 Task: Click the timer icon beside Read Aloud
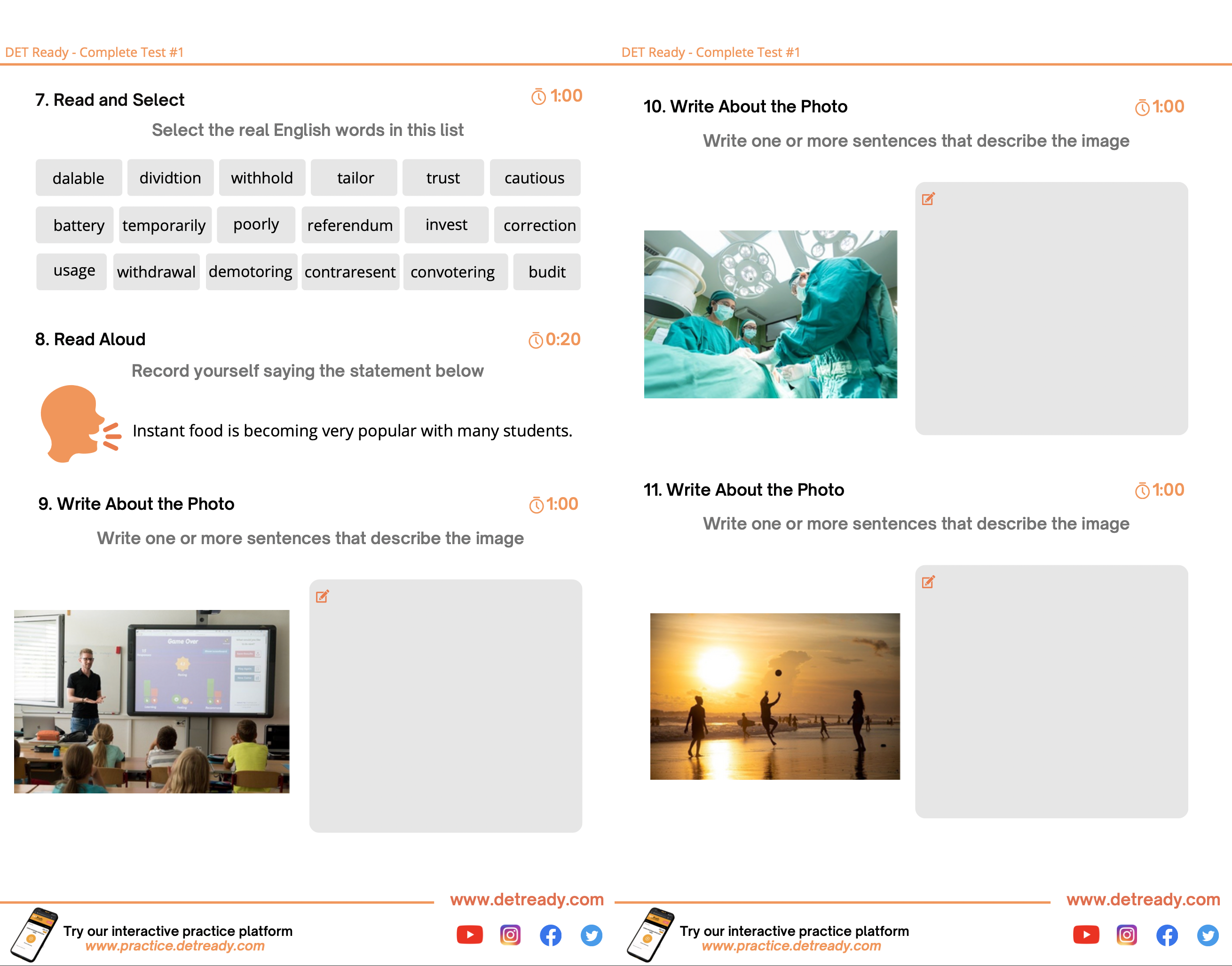536,340
